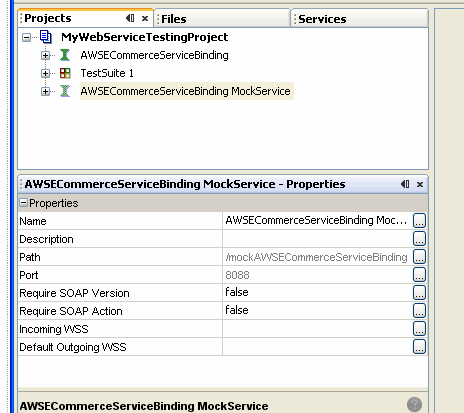Close the Properties window
This screenshot has width=464, height=413.
[420, 184]
